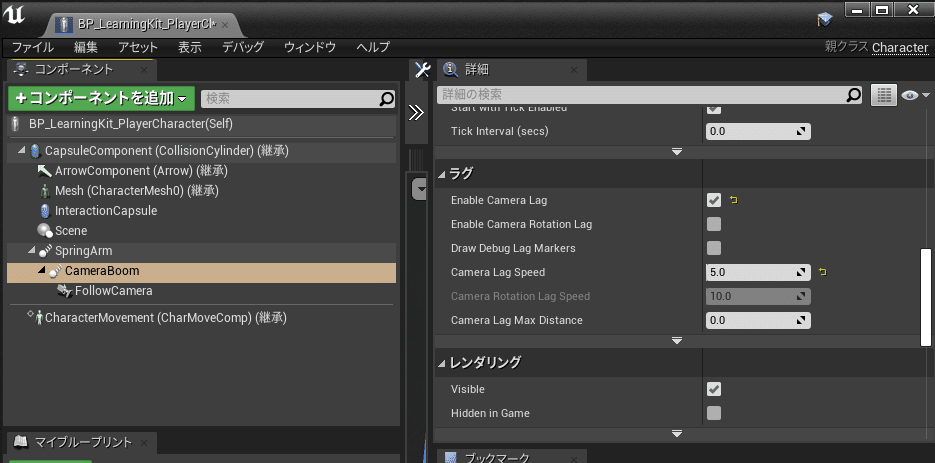
Task: Click the Mesh character skeletal icon
Action: (45, 191)
